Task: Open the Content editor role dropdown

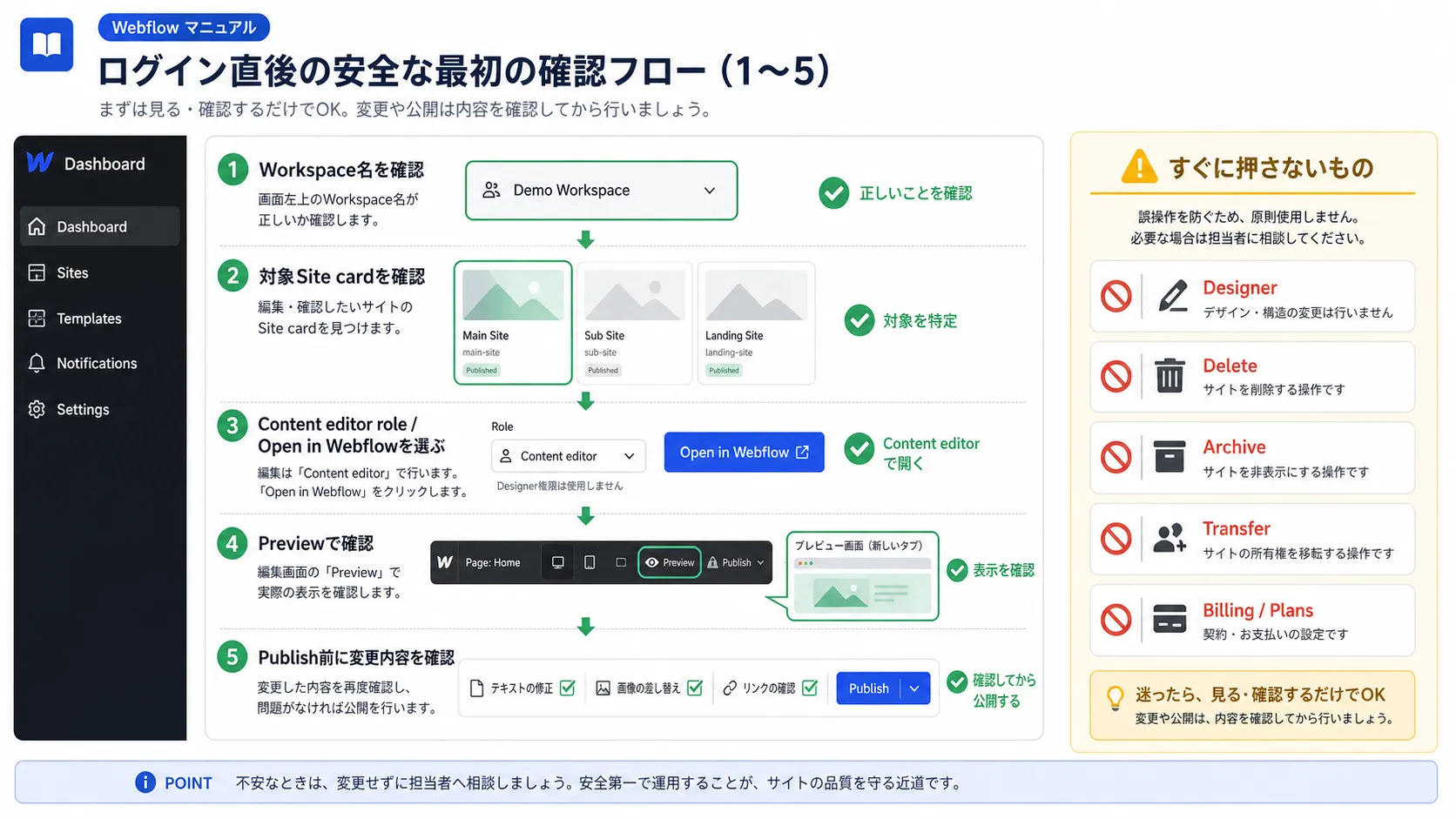Action: (x=569, y=456)
